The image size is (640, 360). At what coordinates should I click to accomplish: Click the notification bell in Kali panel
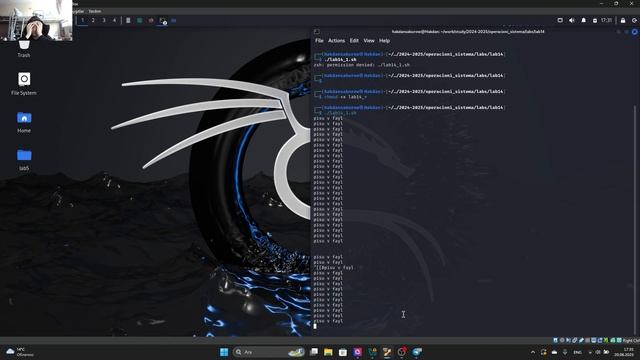(584, 20)
